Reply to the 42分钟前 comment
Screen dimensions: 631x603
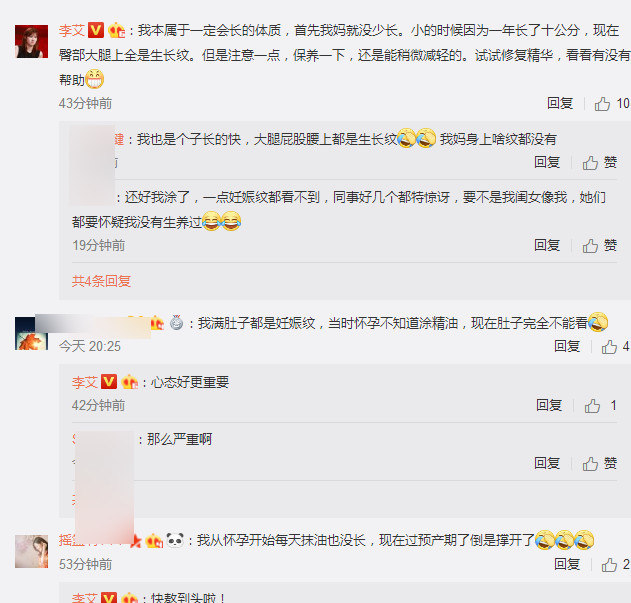(x=549, y=405)
